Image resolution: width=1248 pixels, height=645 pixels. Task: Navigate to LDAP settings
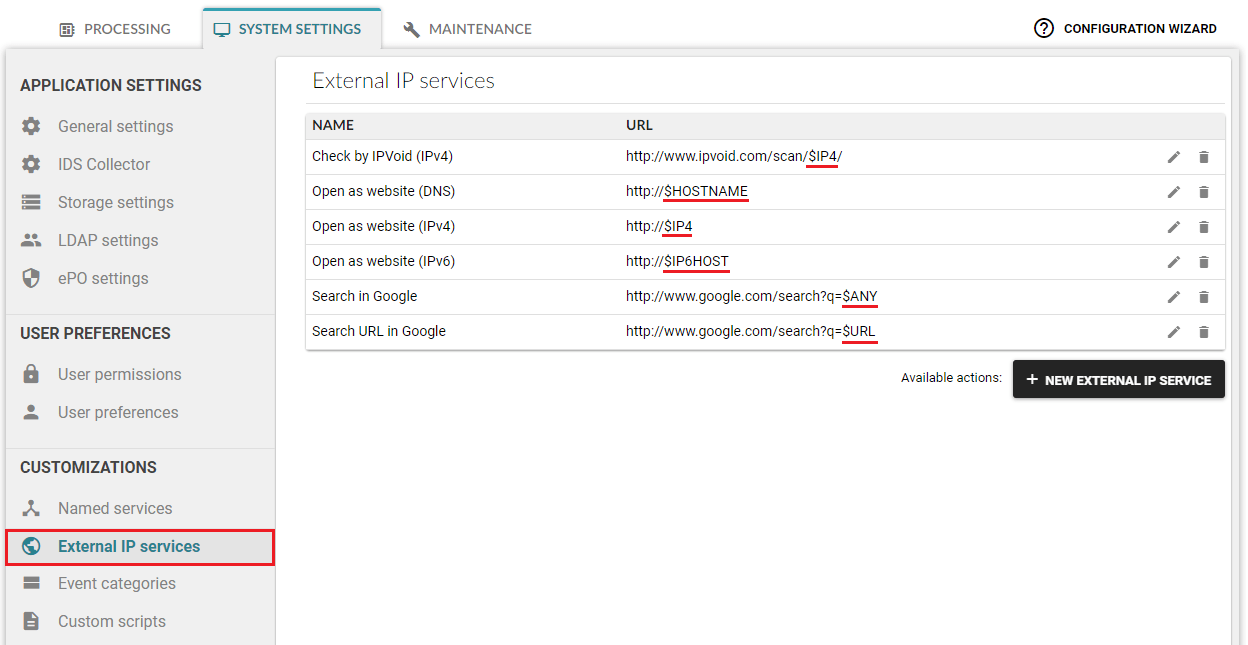coord(108,240)
